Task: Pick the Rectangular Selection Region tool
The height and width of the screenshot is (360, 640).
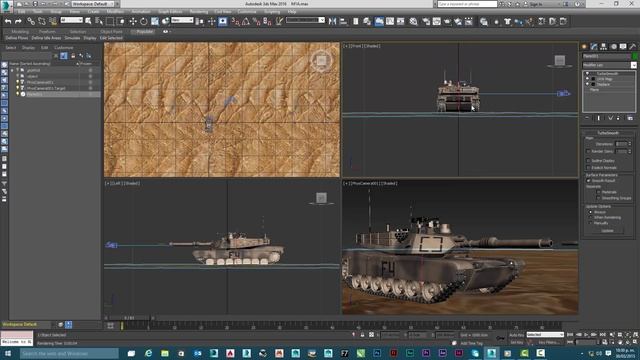Action: [x=110, y=21]
